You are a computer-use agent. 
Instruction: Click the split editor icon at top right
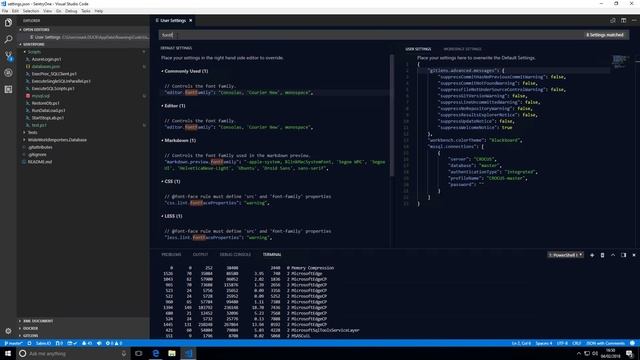click(623, 20)
